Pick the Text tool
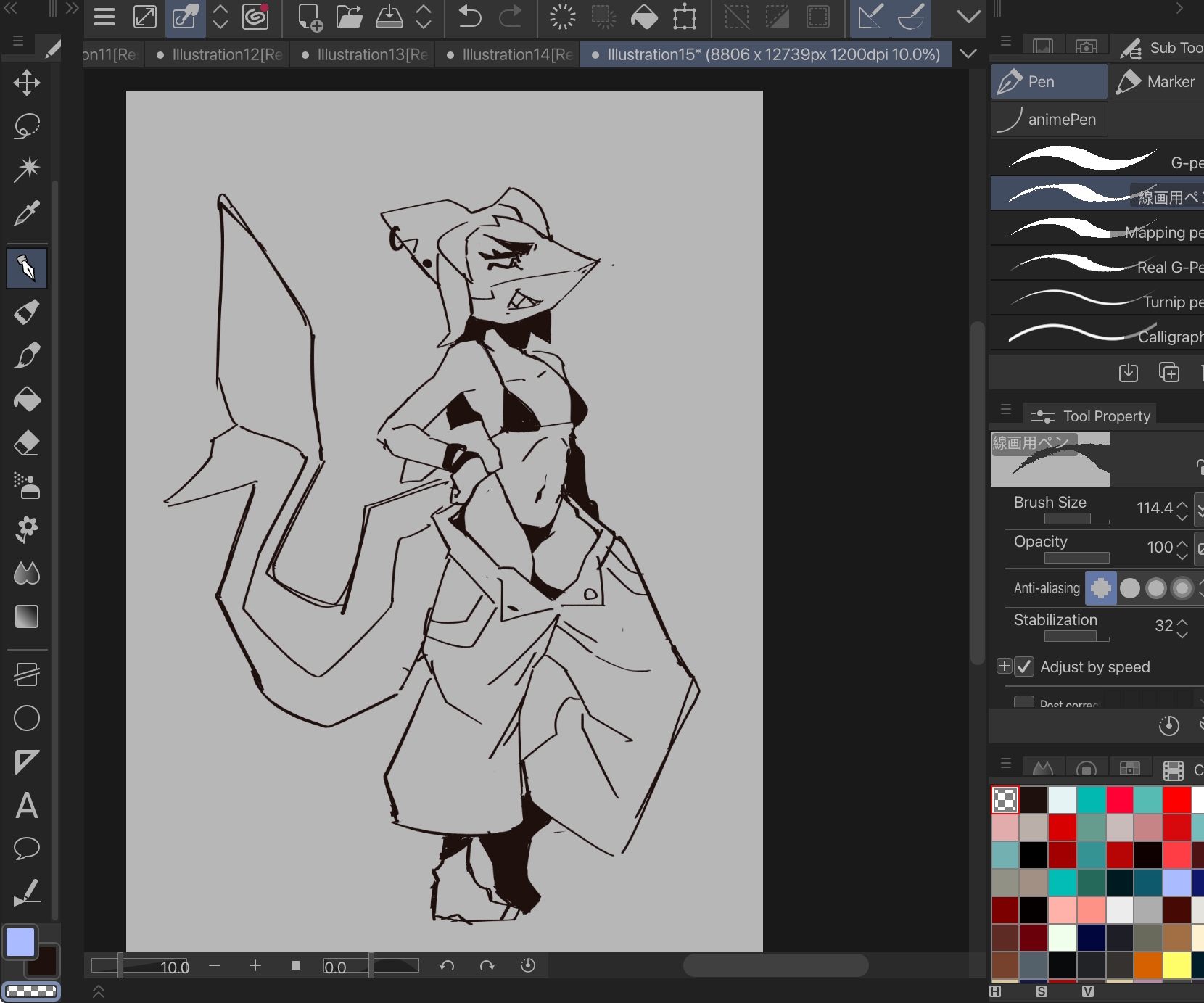The height and width of the screenshot is (1003, 1204). (27, 805)
